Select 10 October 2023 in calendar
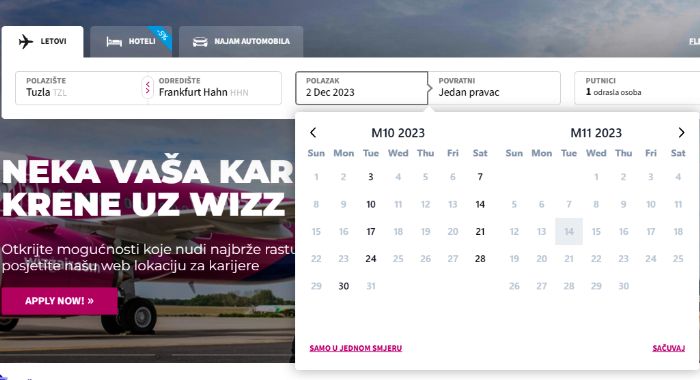Image resolution: width=700 pixels, height=380 pixels. tap(371, 205)
